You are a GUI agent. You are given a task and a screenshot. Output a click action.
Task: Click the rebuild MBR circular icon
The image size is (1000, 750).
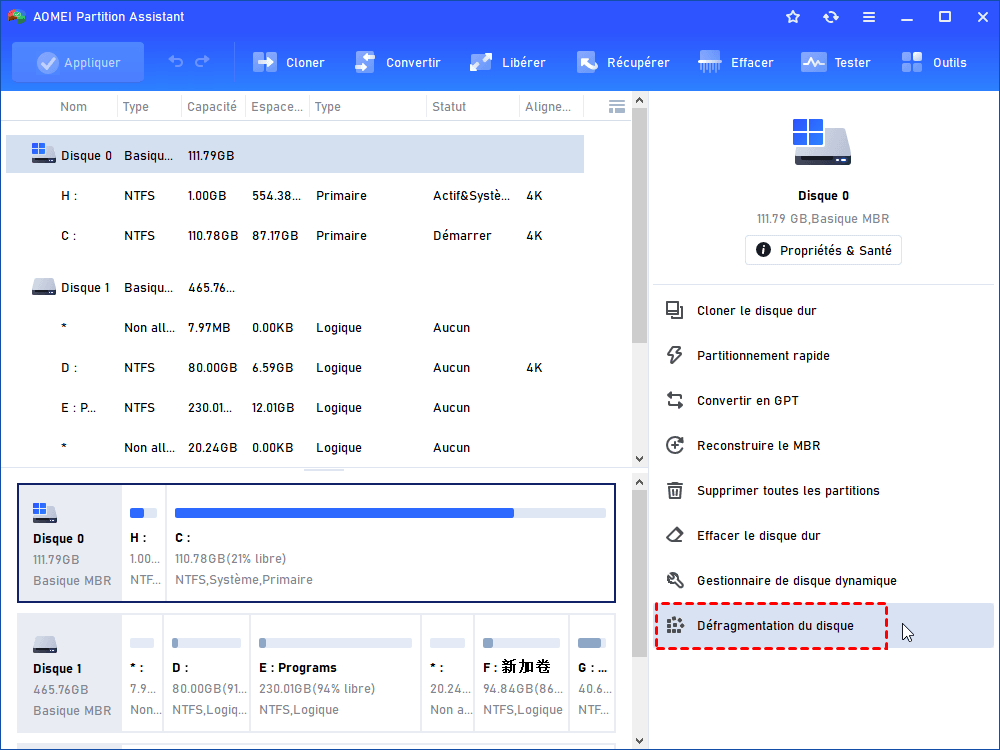(675, 445)
